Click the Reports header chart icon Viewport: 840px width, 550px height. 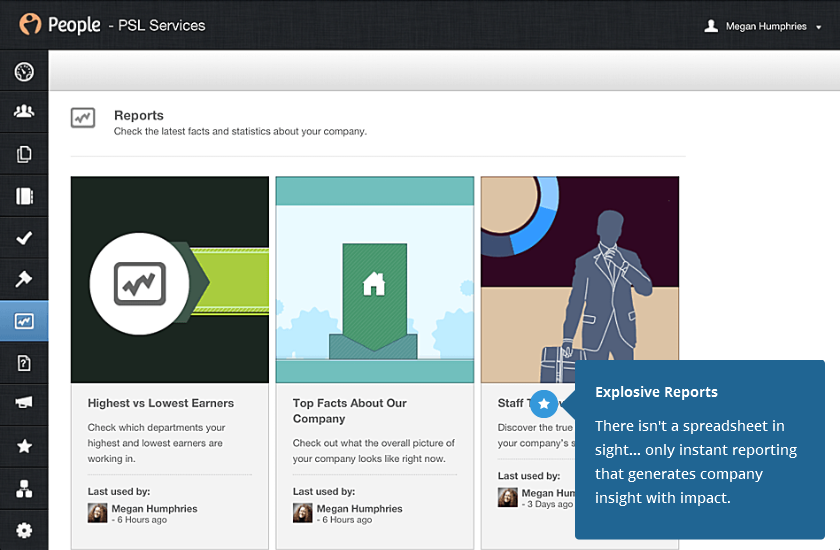pos(83,118)
